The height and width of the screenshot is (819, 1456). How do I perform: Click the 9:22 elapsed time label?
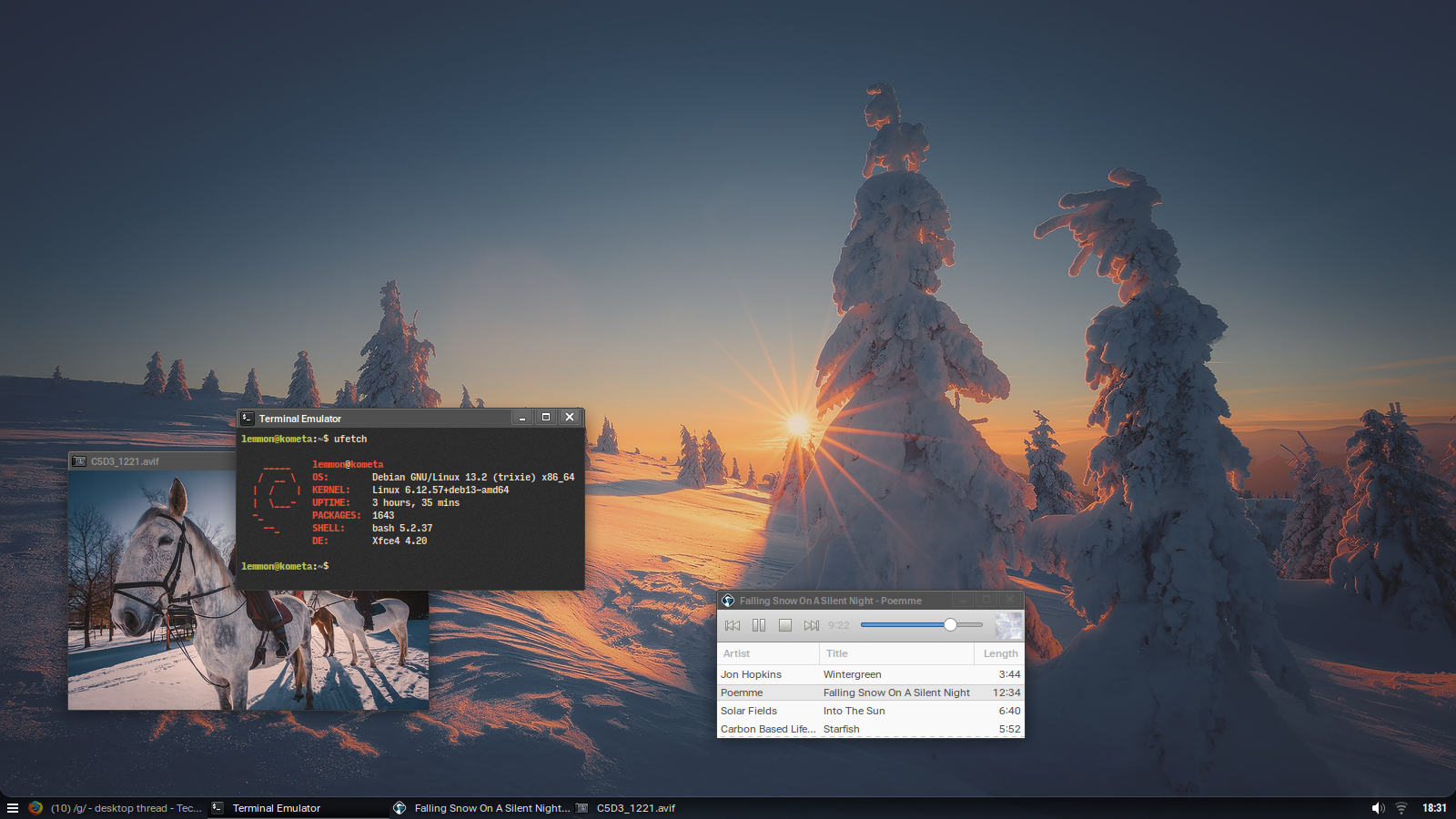pos(838,625)
